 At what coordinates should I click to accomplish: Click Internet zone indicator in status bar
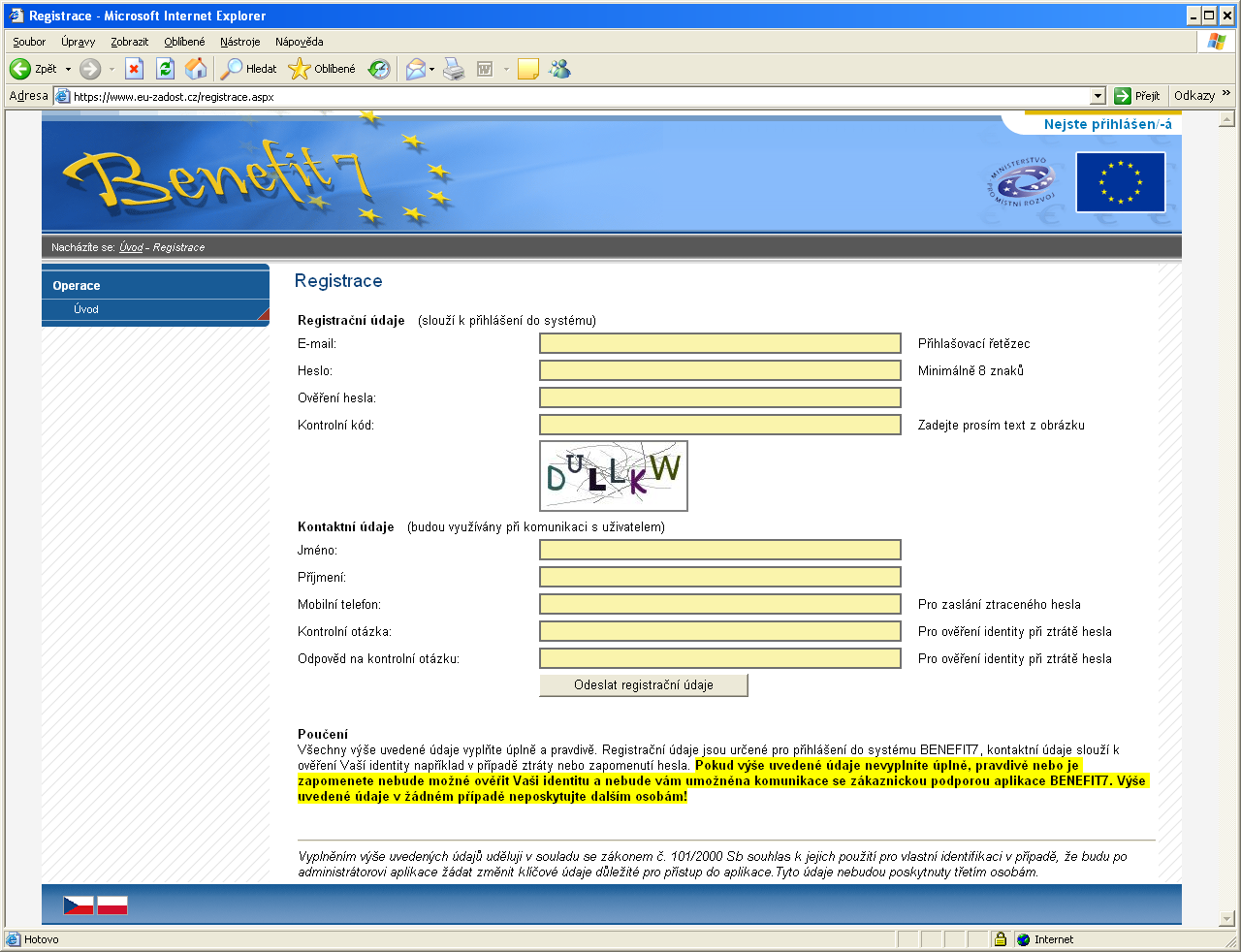pyautogui.click(x=1044, y=939)
